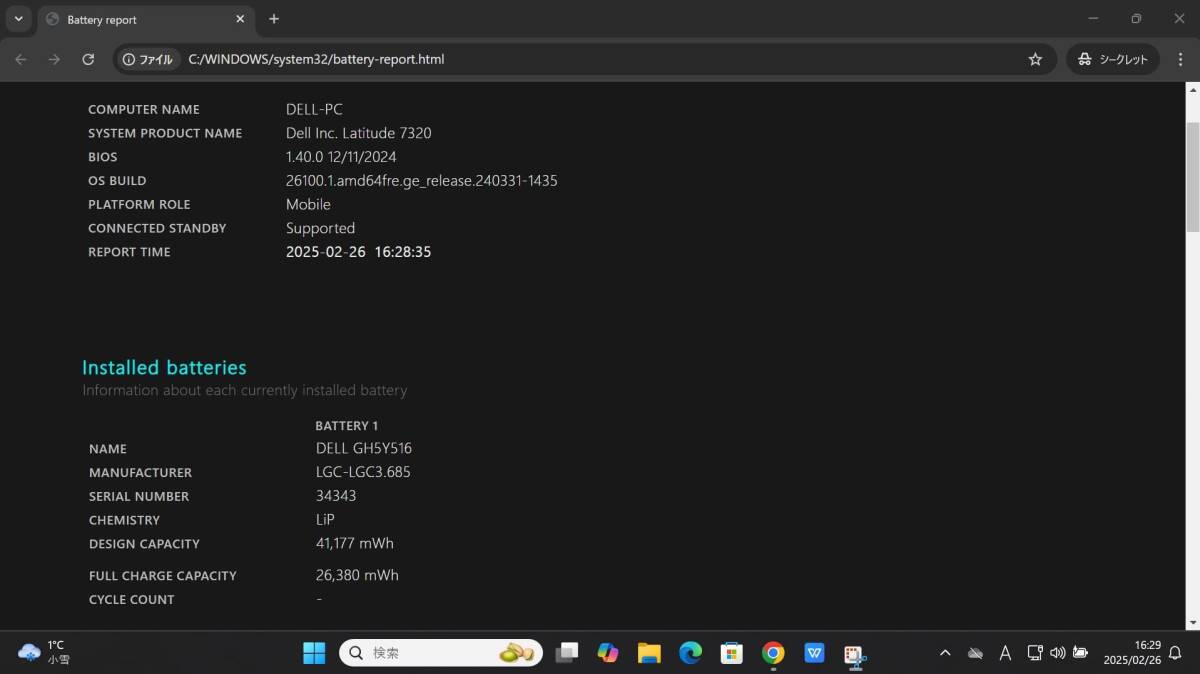Click the Chrome taskbar icon
Image resolution: width=1200 pixels, height=674 pixels.
coord(773,653)
